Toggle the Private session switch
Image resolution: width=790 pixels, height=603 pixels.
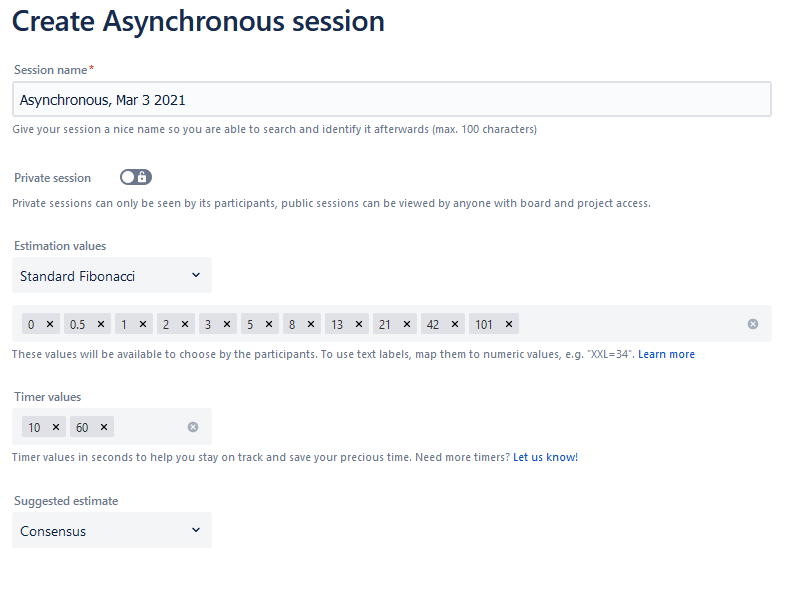pos(136,177)
